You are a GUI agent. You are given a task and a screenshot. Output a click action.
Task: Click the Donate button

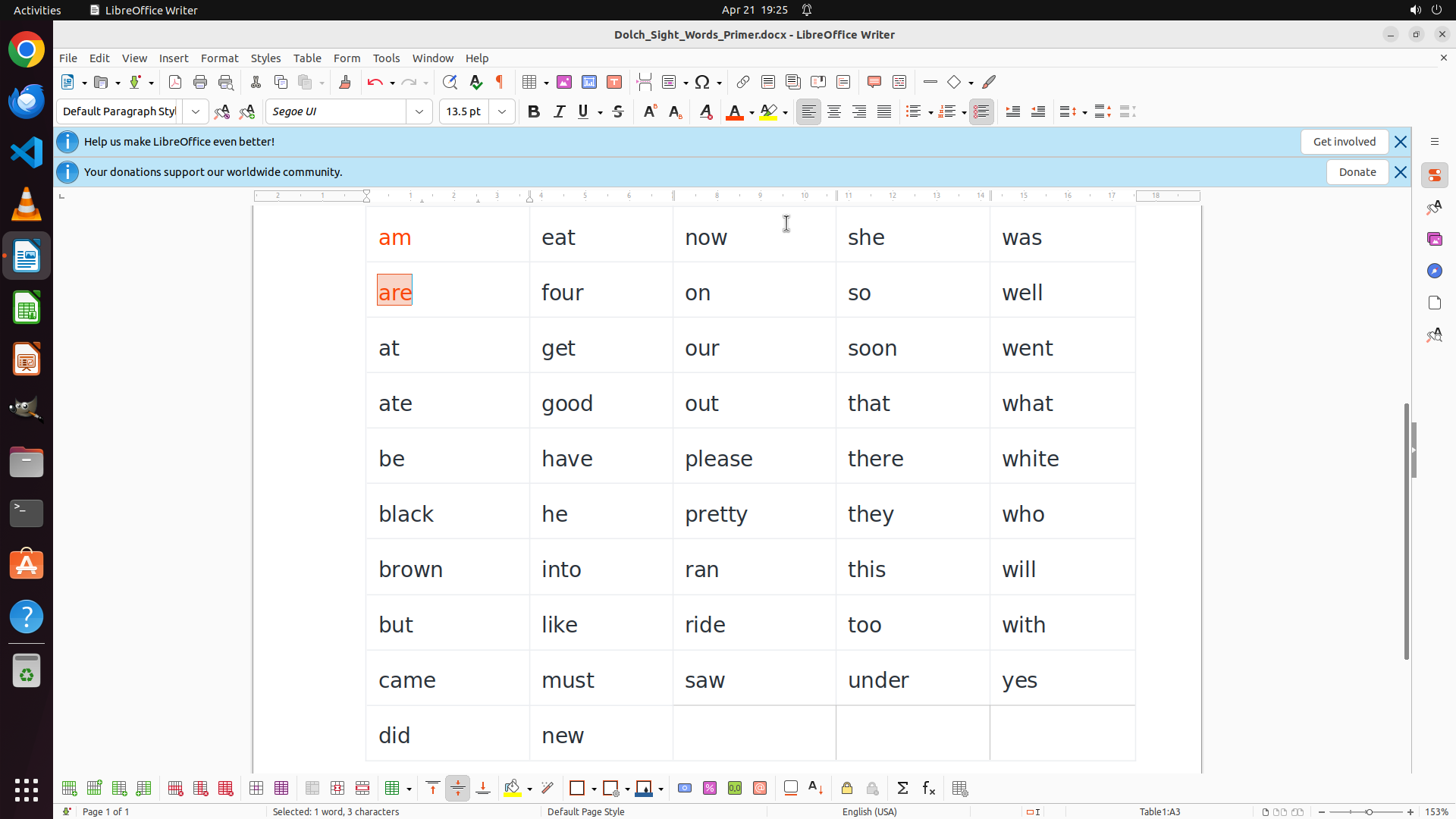coord(1357,172)
